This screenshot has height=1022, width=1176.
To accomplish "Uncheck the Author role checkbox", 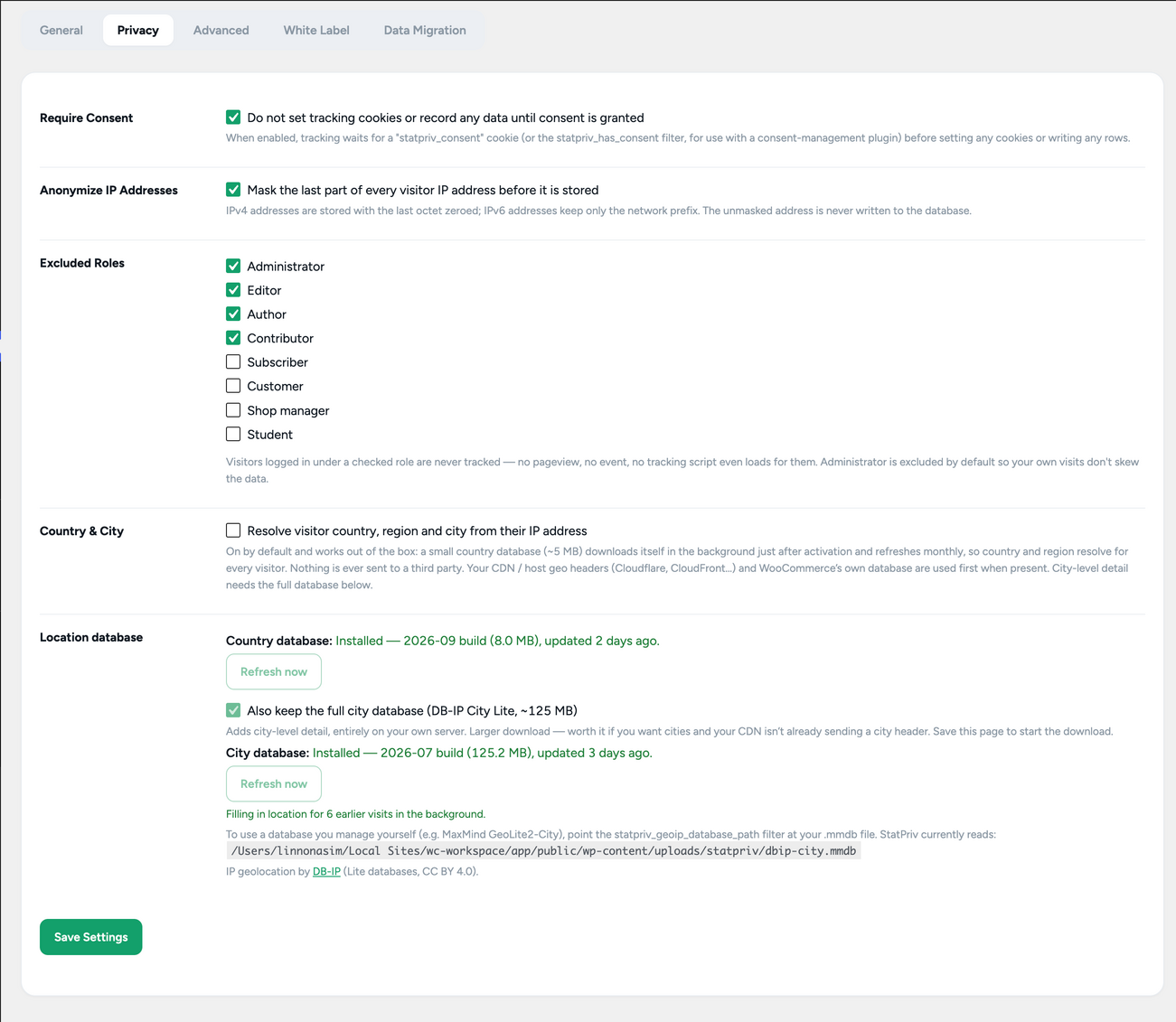I will click(233, 314).
